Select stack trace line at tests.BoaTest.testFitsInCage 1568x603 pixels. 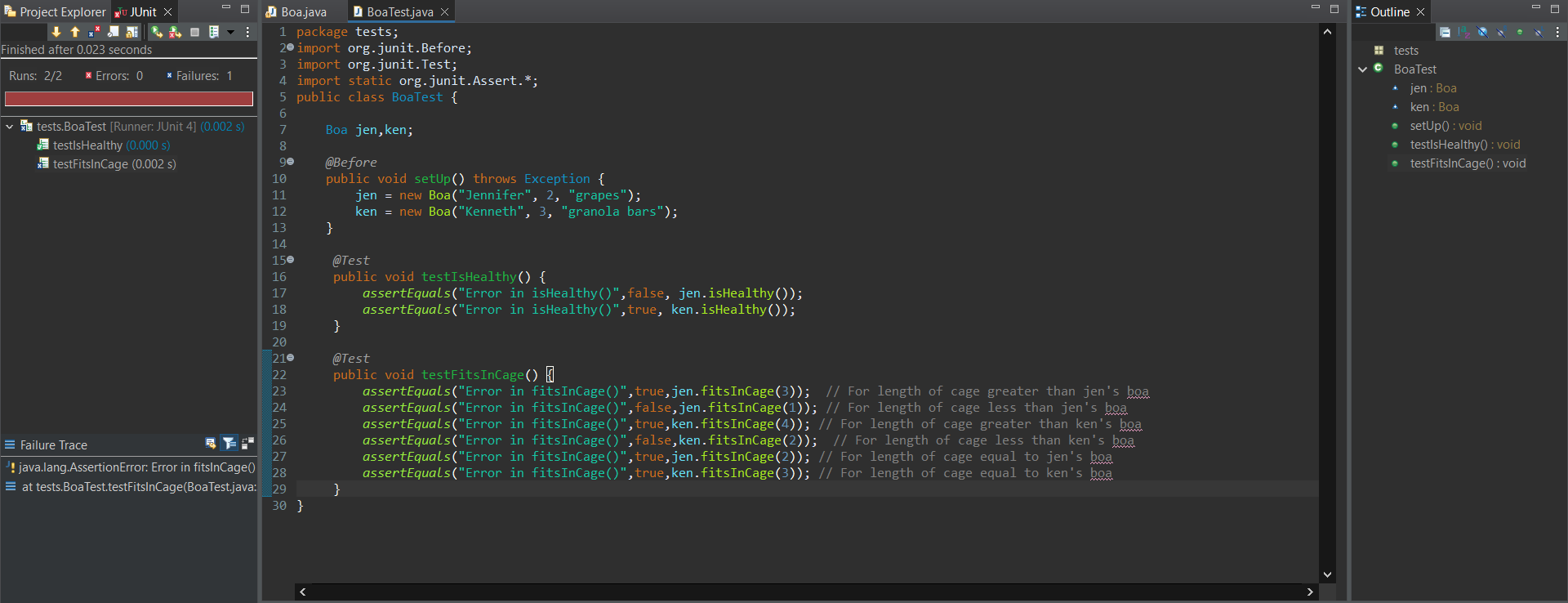tap(131, 486)
